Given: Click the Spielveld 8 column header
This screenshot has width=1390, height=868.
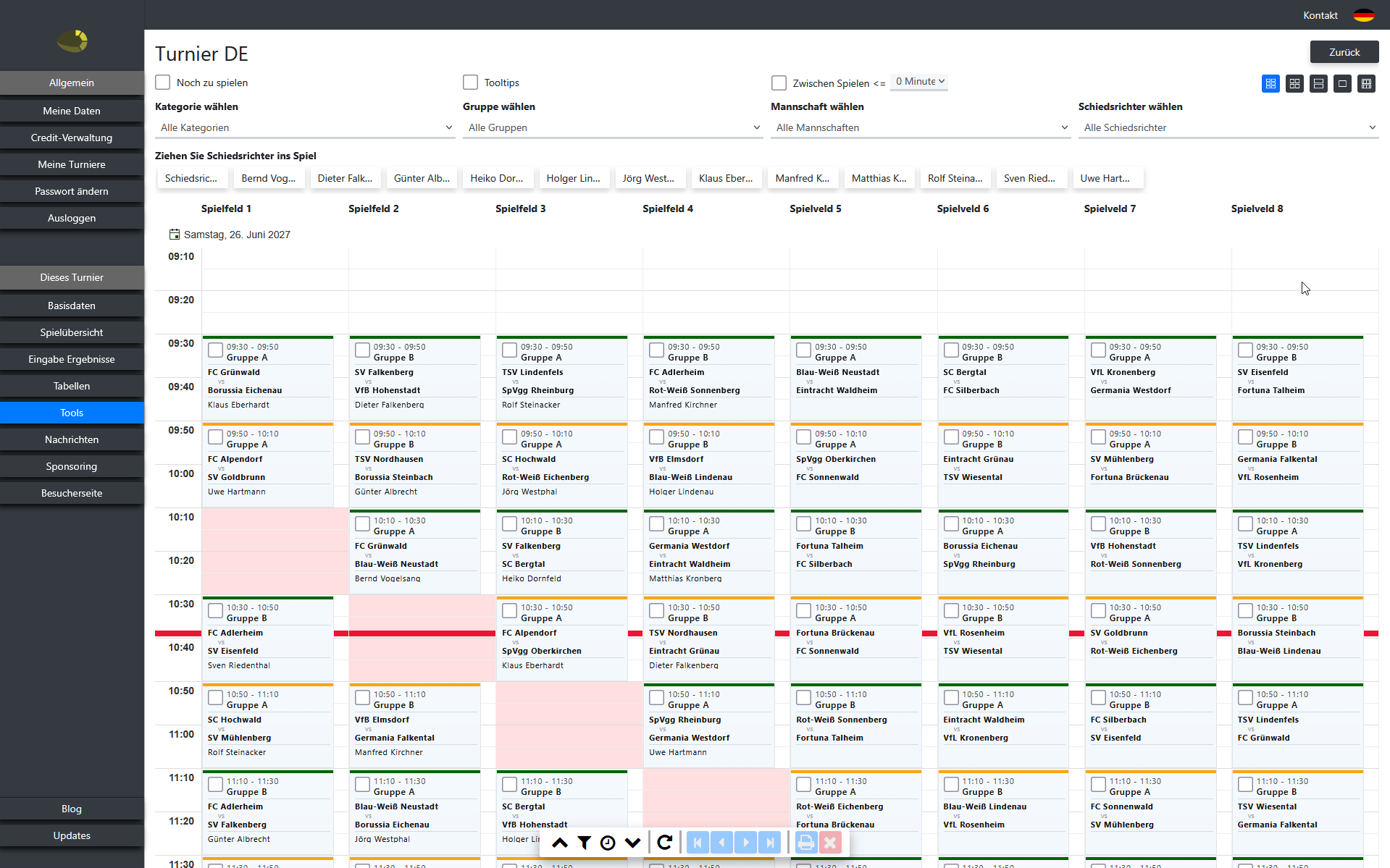Looking at the screenshot, I should click(1257, 208).
